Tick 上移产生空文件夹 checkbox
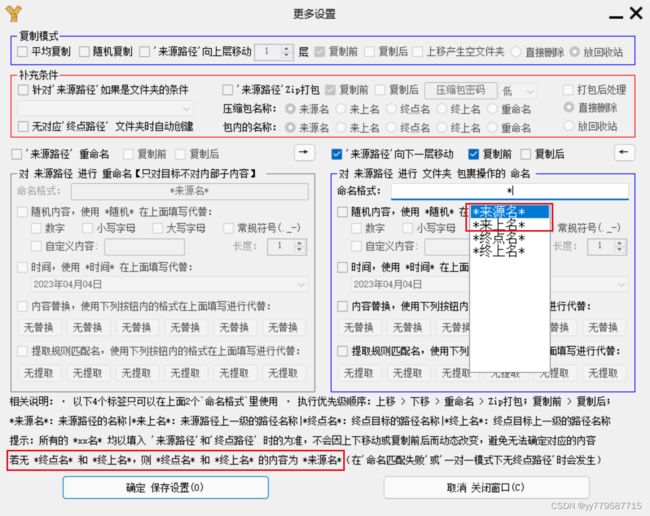This screenshot has height=516, width=650. tap(417, 52)
